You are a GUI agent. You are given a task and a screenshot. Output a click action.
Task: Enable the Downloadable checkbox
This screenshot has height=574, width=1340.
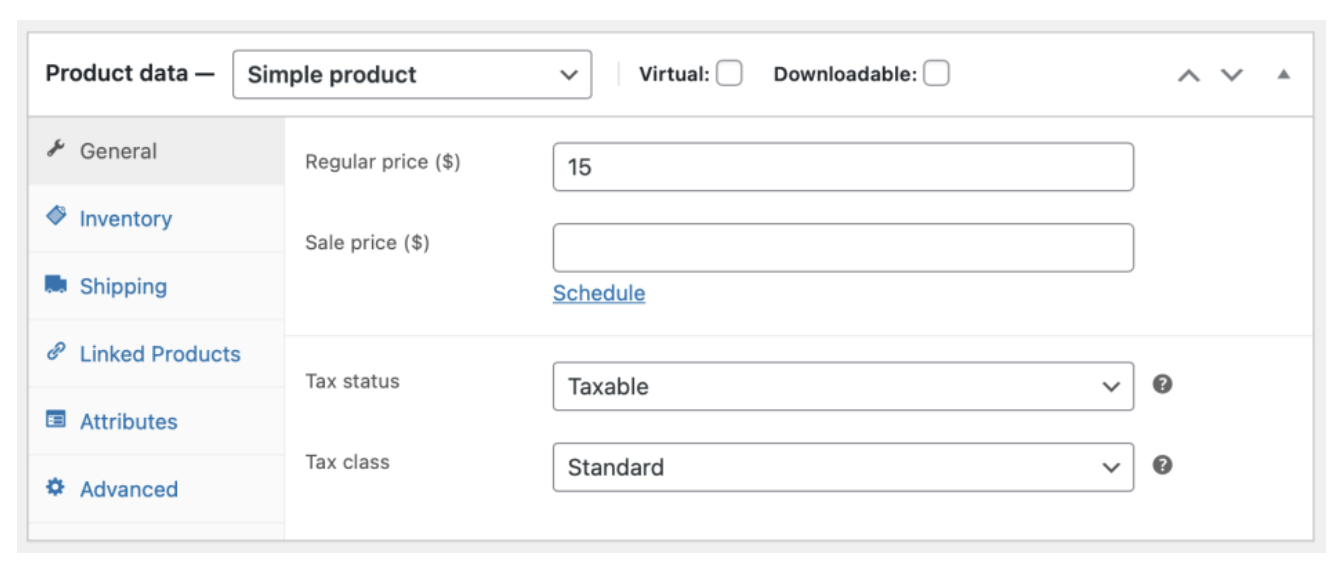point(936,74)
